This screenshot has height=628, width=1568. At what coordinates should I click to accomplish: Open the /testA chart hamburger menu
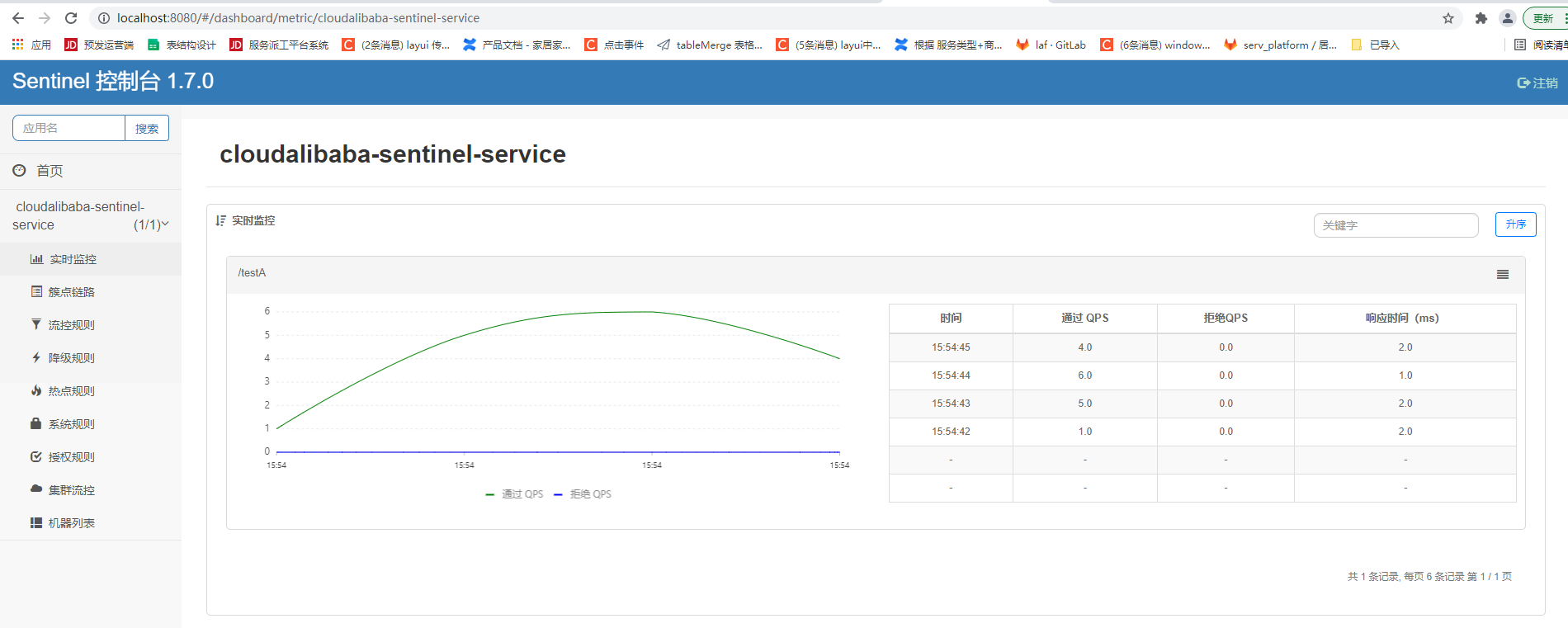coord(1503,275)
